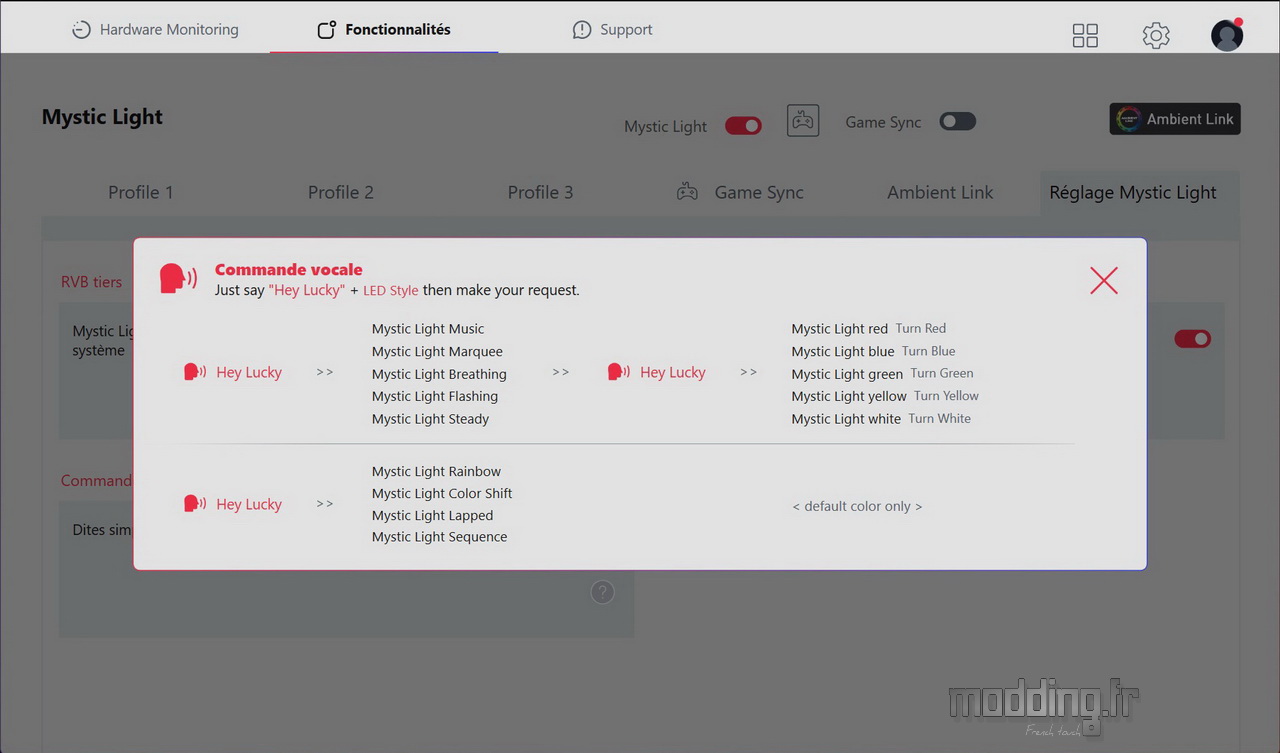Open the Support tab
The height and width of the screenshot is (753, 1280).
(612, 30)
